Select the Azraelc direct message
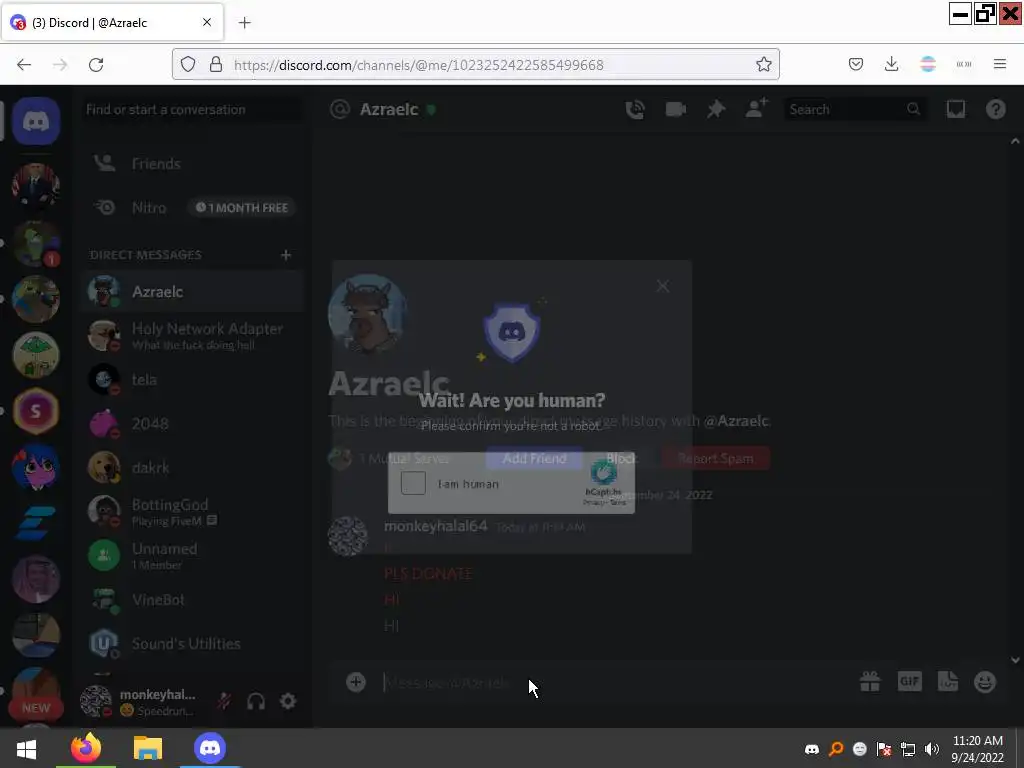The height and width of the screenshot is (768, 1024). 194,291
